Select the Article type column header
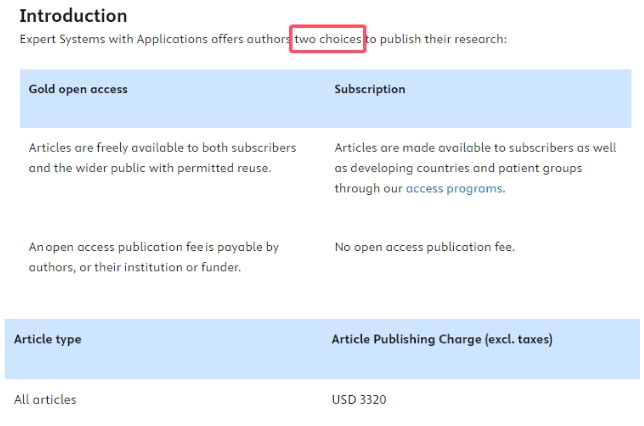Image resolution: width=644 pixels, height=426 pixels. (x=47, y=339)
